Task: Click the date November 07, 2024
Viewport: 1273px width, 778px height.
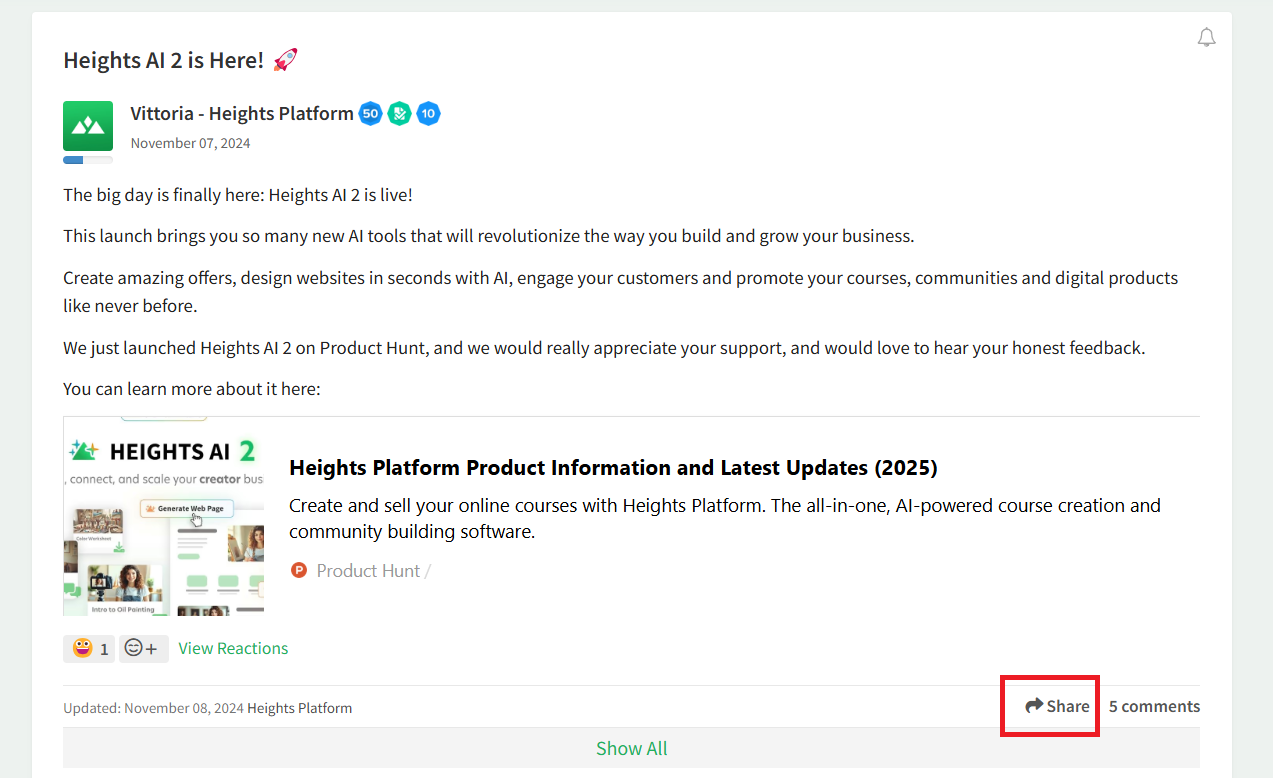Action: (190, 143)
